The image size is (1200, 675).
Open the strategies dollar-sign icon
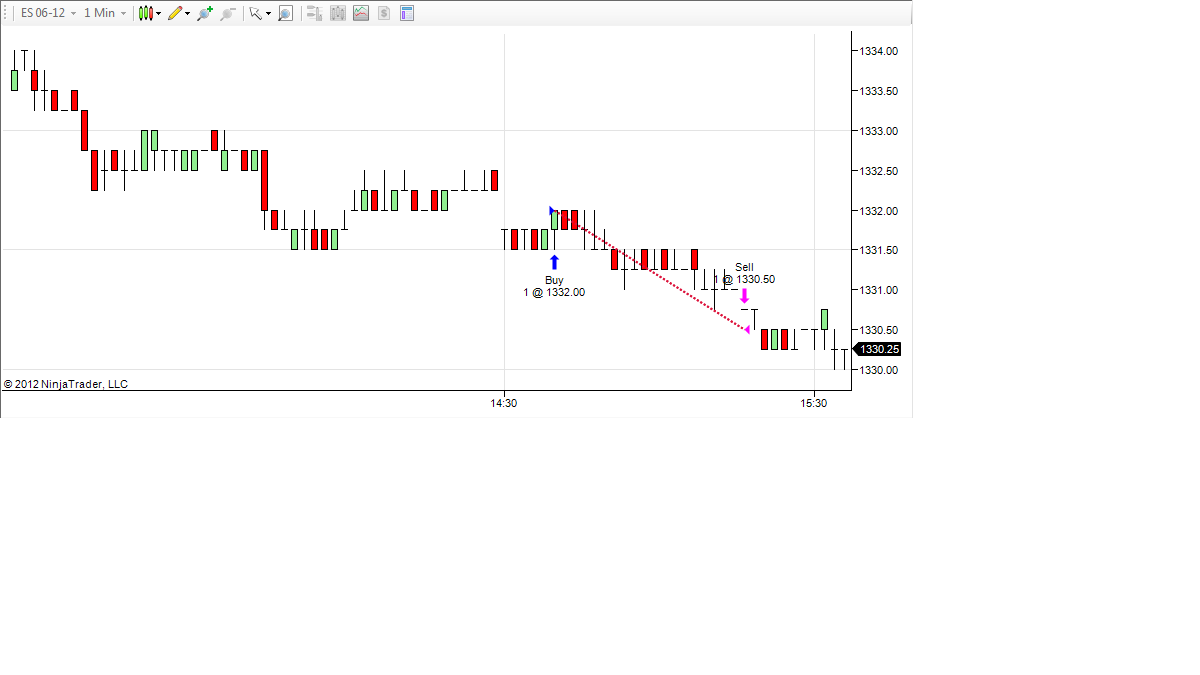click(383, 13)
